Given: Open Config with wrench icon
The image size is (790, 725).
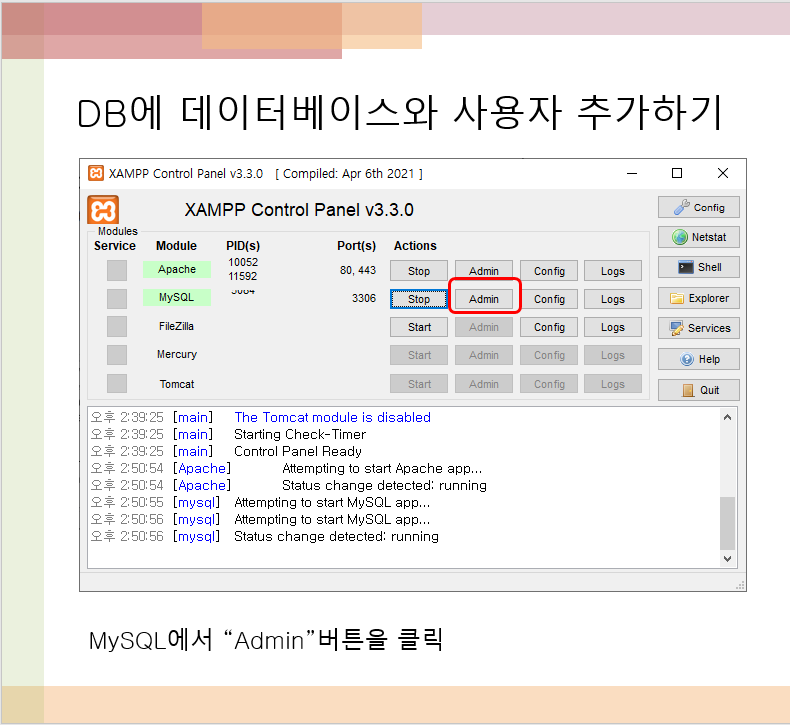Looking at the screenshot, I should pyautogui.click(x=698, y=207).
